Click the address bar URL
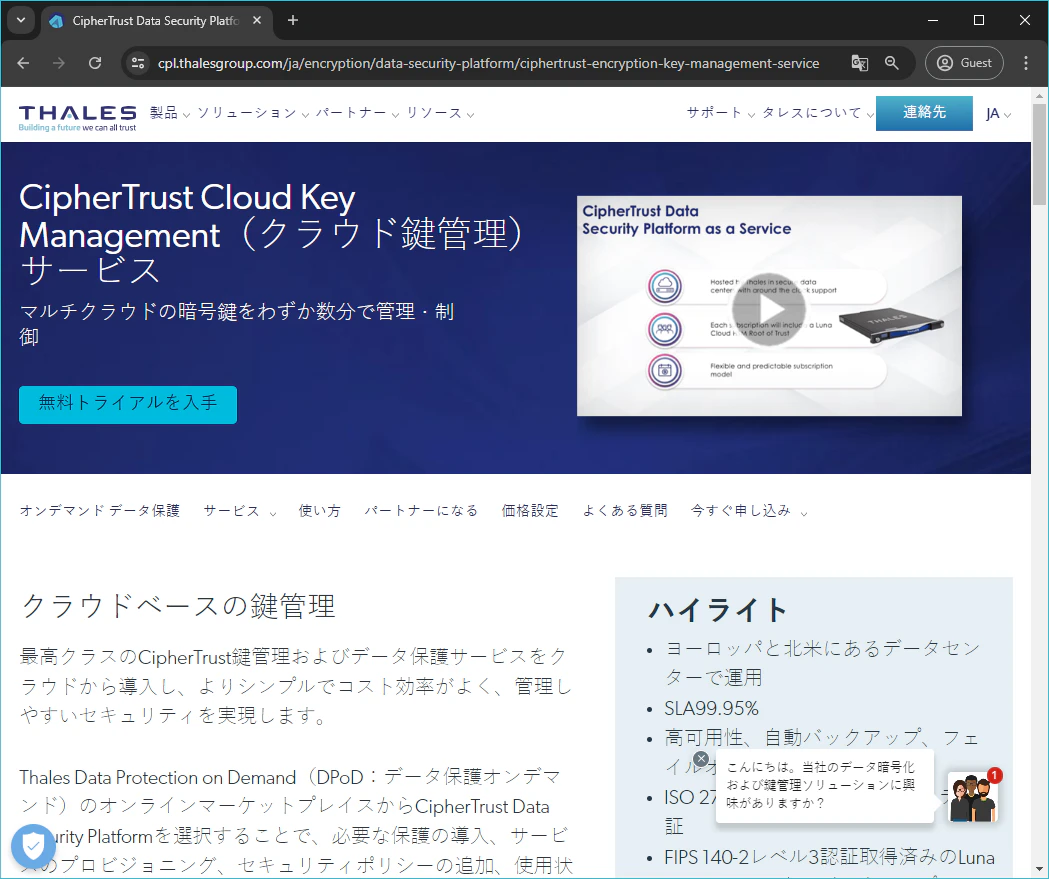The width and height of the screenshot is (1049, 879). [x=488, y=63]
